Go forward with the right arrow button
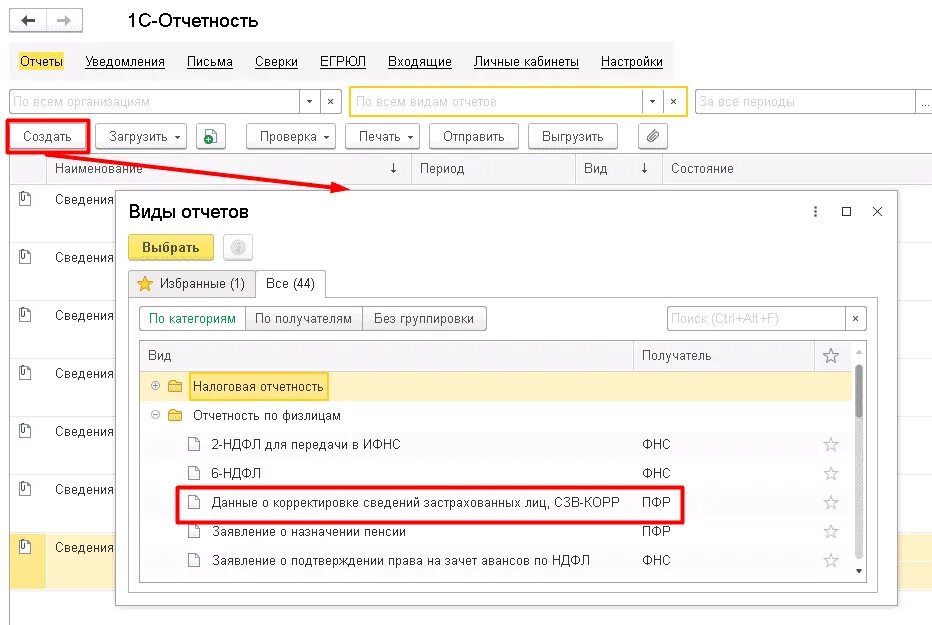This screenshot has height=625, width=932. (64, 21)
